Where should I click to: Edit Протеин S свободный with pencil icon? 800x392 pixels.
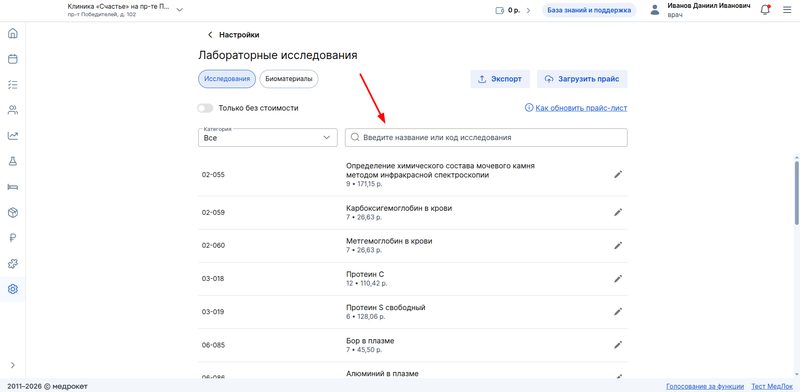pos(618,312)
